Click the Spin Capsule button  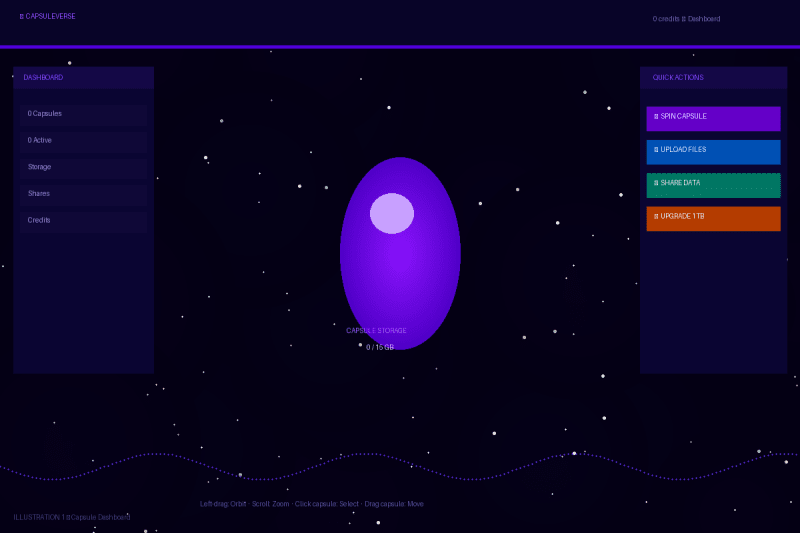713,119
